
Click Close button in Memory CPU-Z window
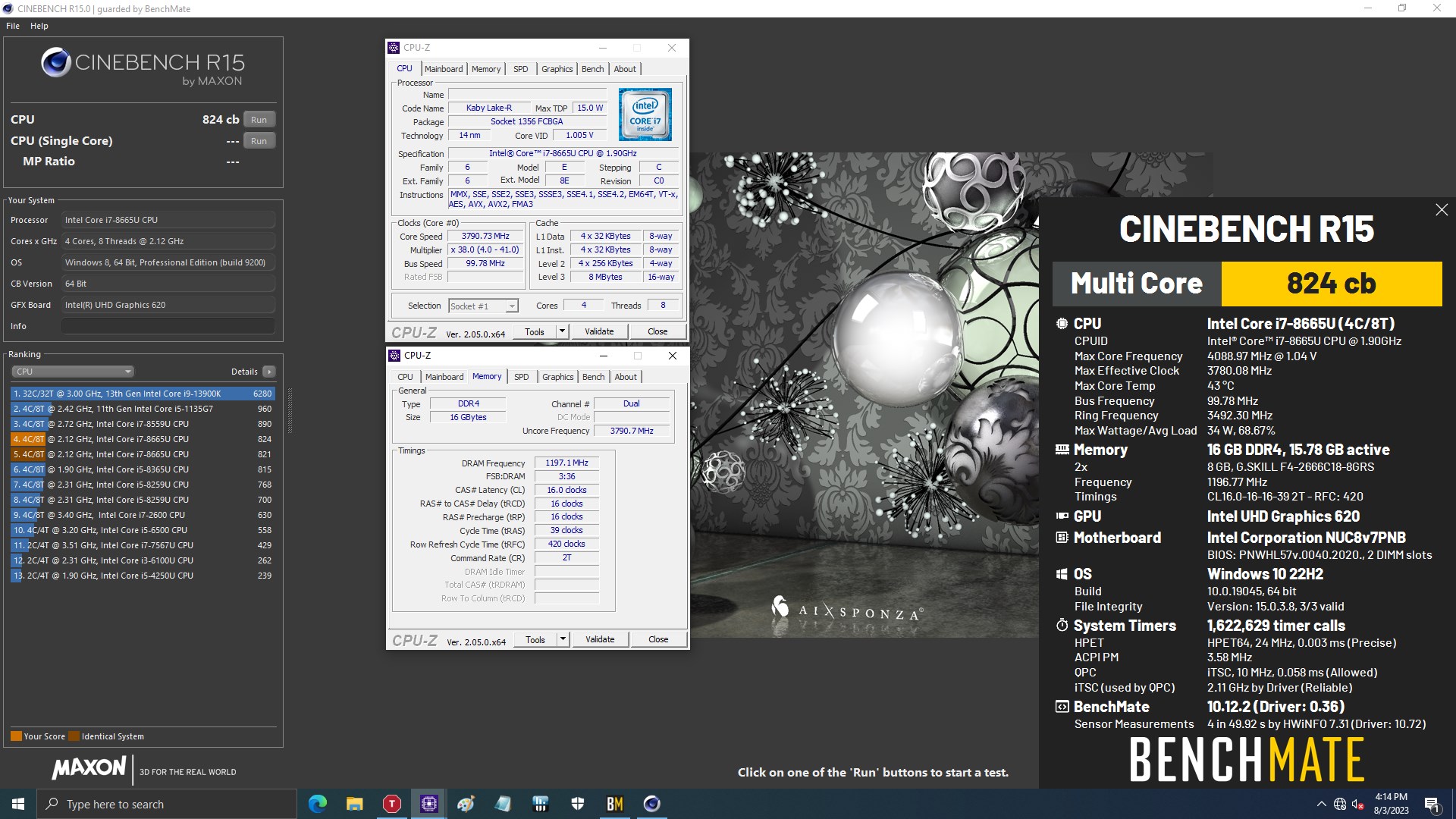658,640
